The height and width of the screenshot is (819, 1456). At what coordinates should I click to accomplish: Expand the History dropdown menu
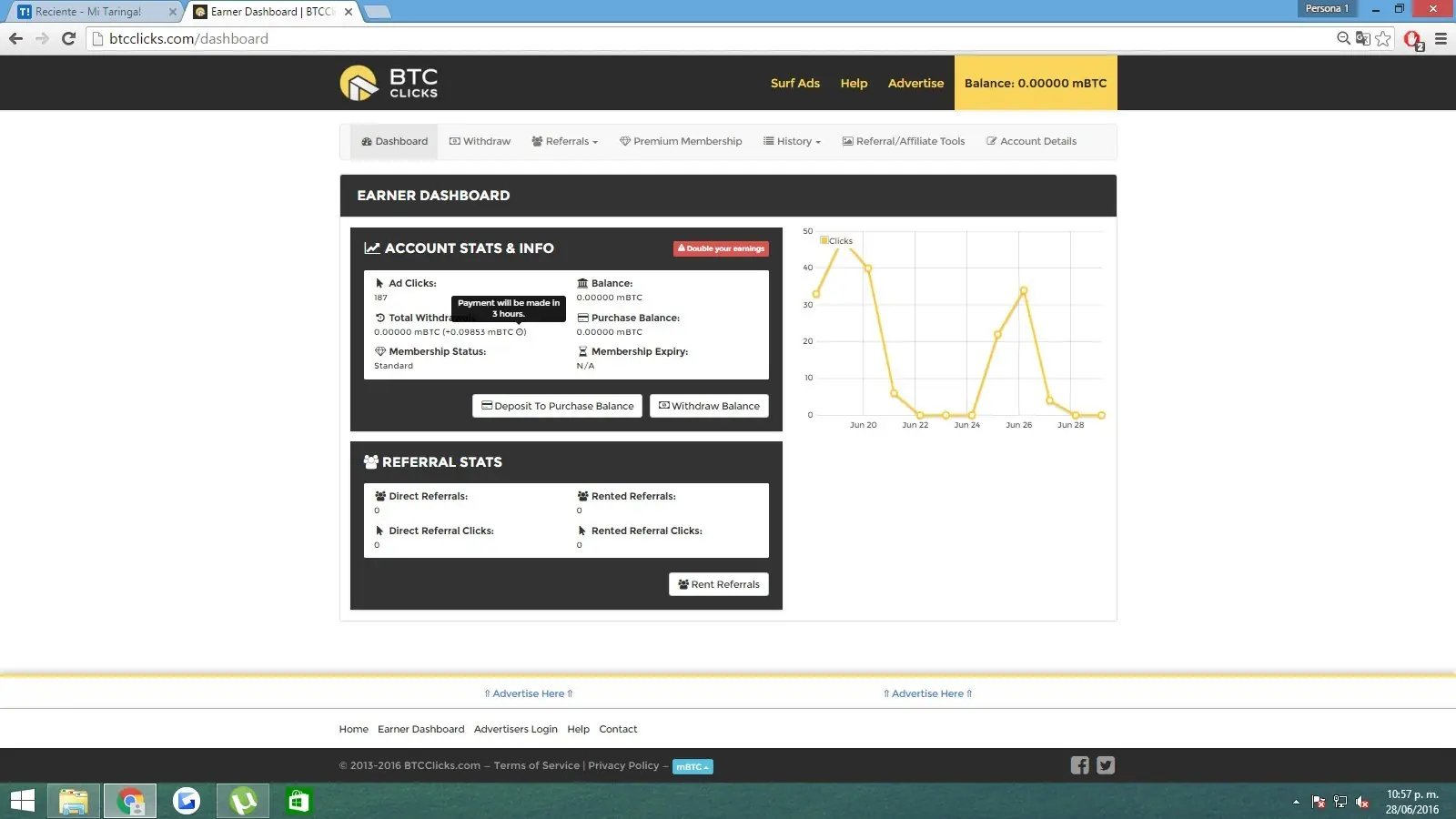792,141
